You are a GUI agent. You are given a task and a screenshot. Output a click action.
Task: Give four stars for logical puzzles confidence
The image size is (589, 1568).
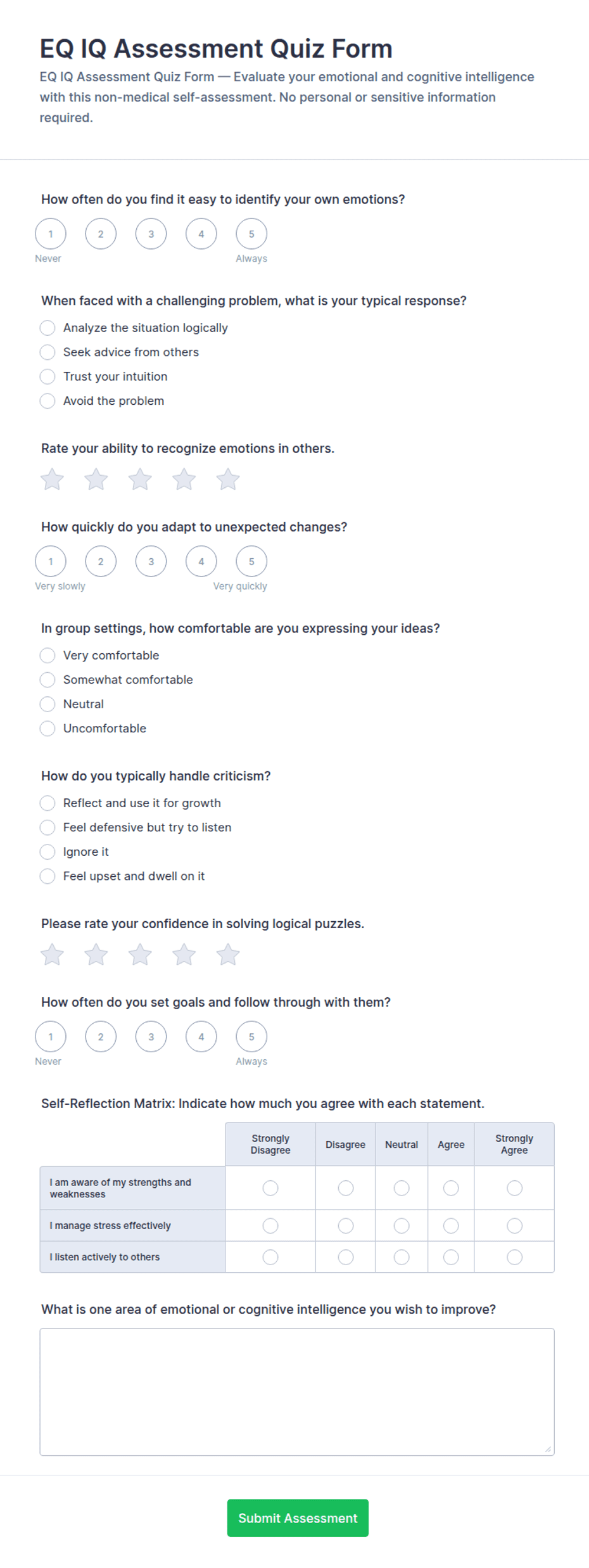coord(184,955)
